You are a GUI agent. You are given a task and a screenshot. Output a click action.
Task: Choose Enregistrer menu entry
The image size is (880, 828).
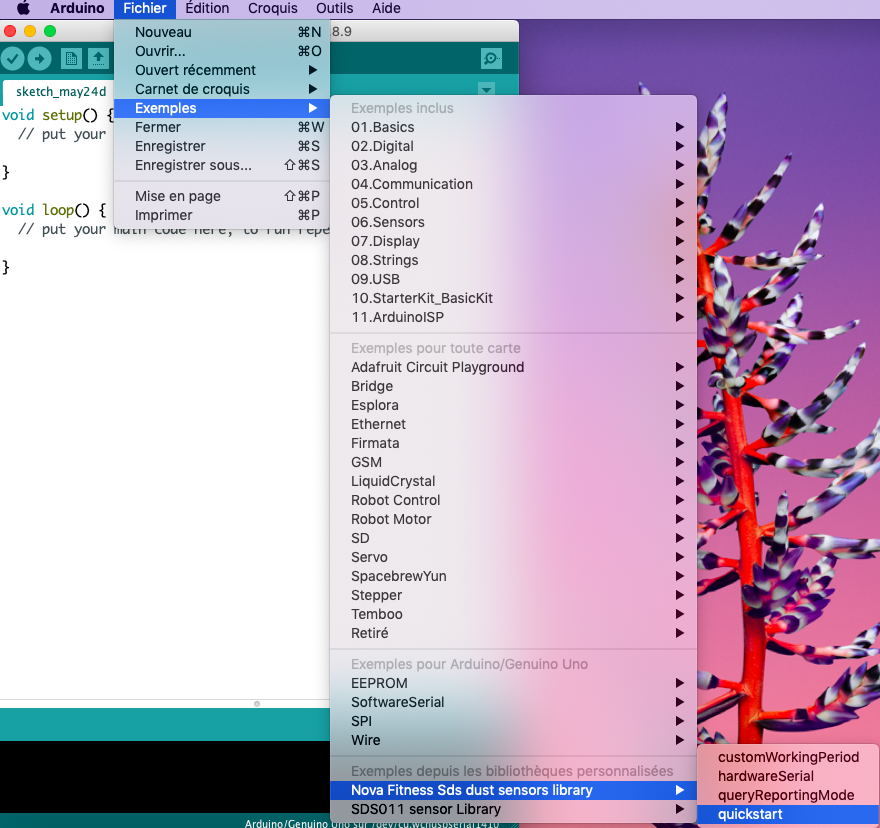coord(222,147)
